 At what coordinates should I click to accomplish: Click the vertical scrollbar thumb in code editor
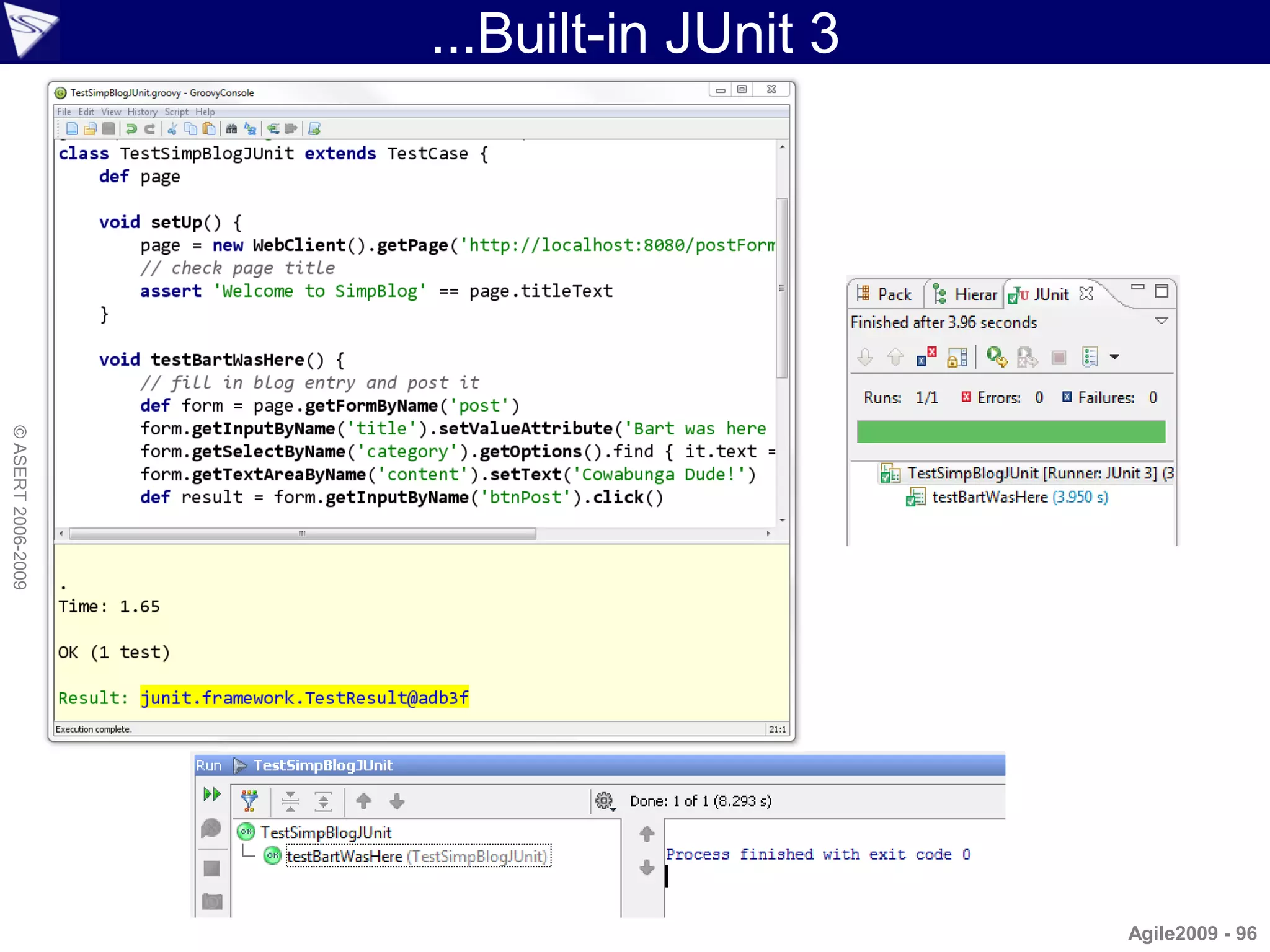pos(782,288)
